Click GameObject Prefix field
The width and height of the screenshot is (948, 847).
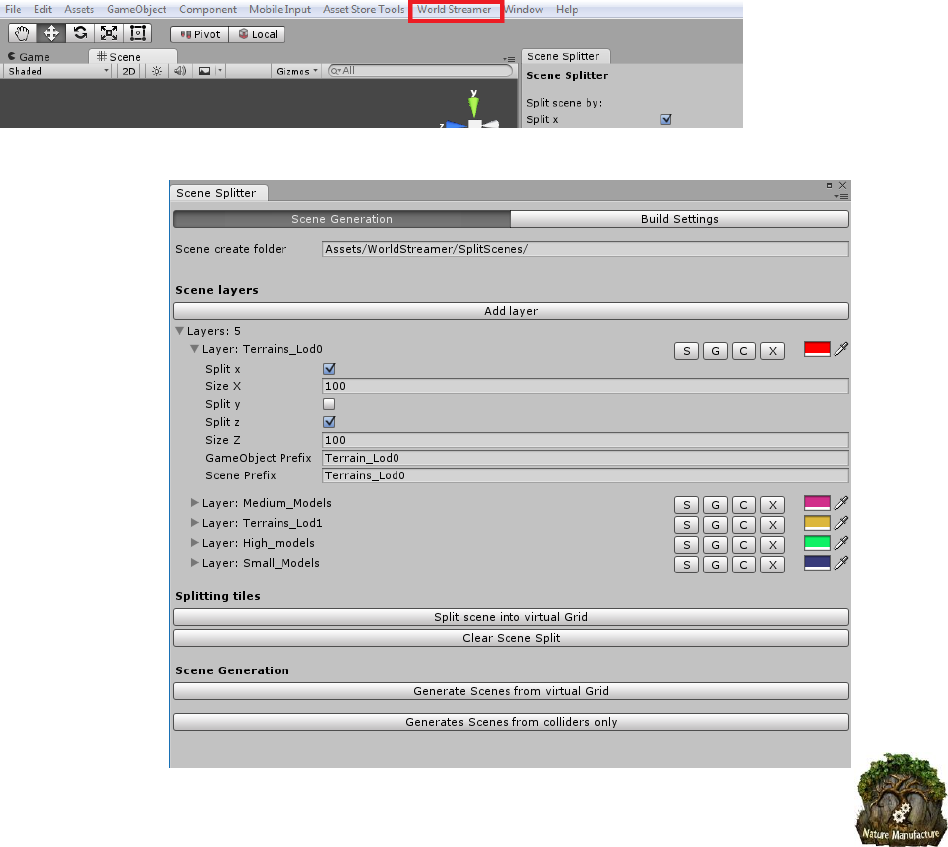(585, 458)
